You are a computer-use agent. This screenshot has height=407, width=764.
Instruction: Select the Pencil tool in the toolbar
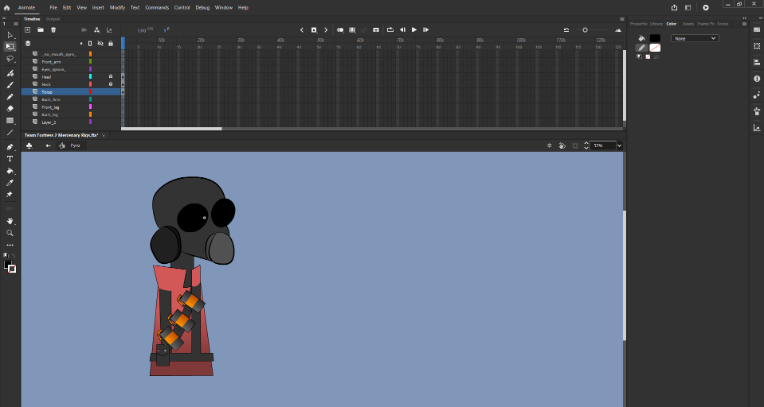(10, 97)
